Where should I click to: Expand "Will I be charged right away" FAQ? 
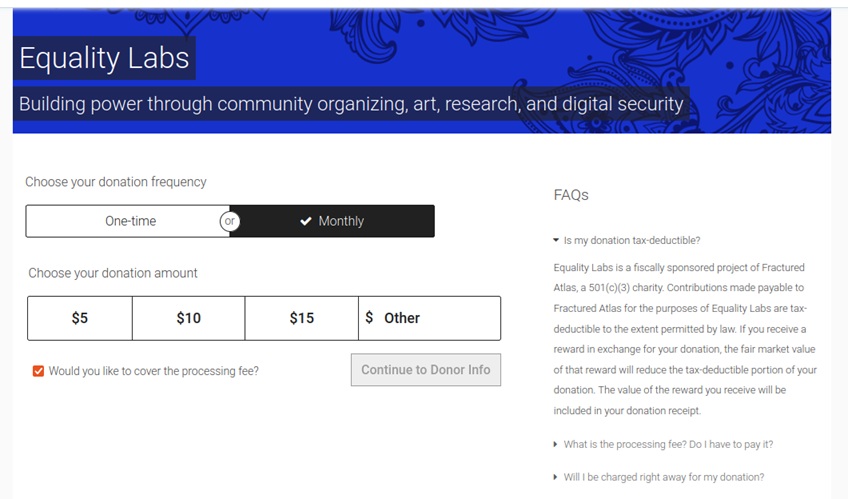[663, 477]
